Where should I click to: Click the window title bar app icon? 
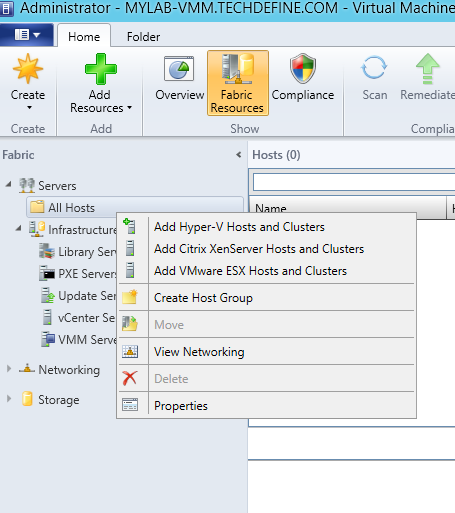click(x=6, y=8)
